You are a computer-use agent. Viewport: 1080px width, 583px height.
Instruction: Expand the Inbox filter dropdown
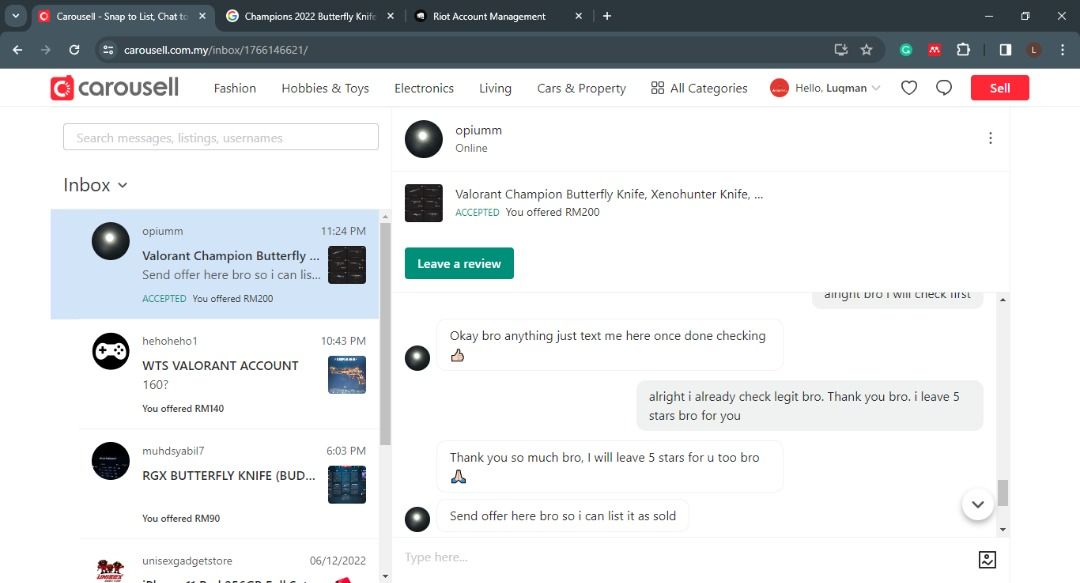pos(95,185)
